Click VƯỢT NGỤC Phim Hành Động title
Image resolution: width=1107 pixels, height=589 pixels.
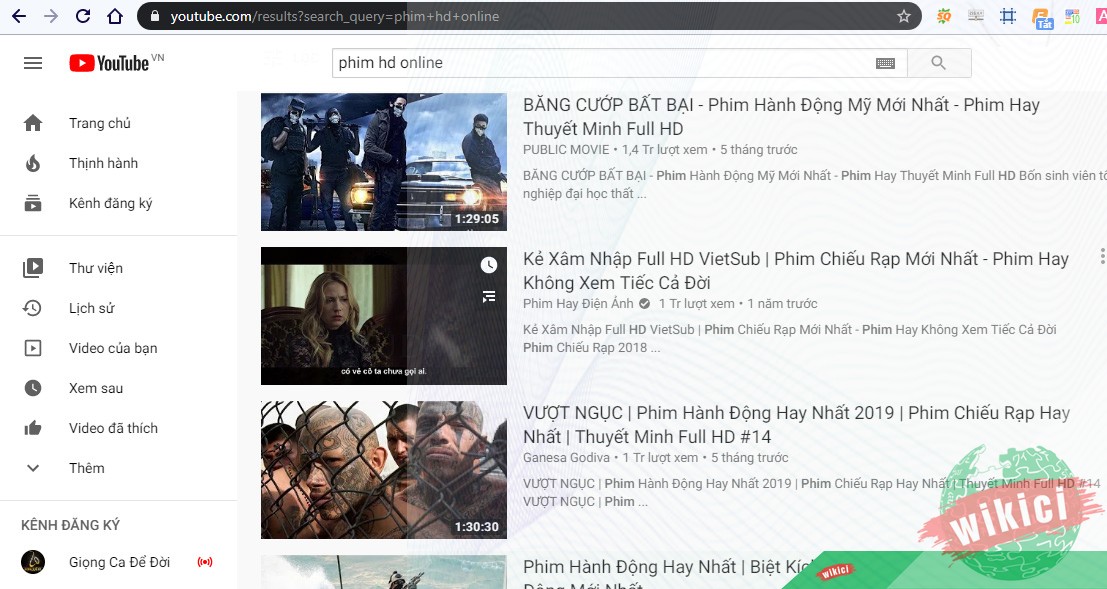(796, 424)
